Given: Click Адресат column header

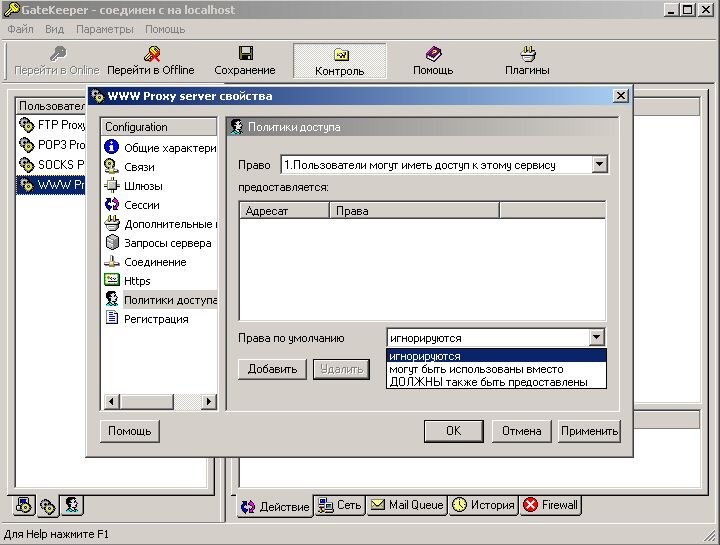Looking at the screenshot, I should 285,211.
